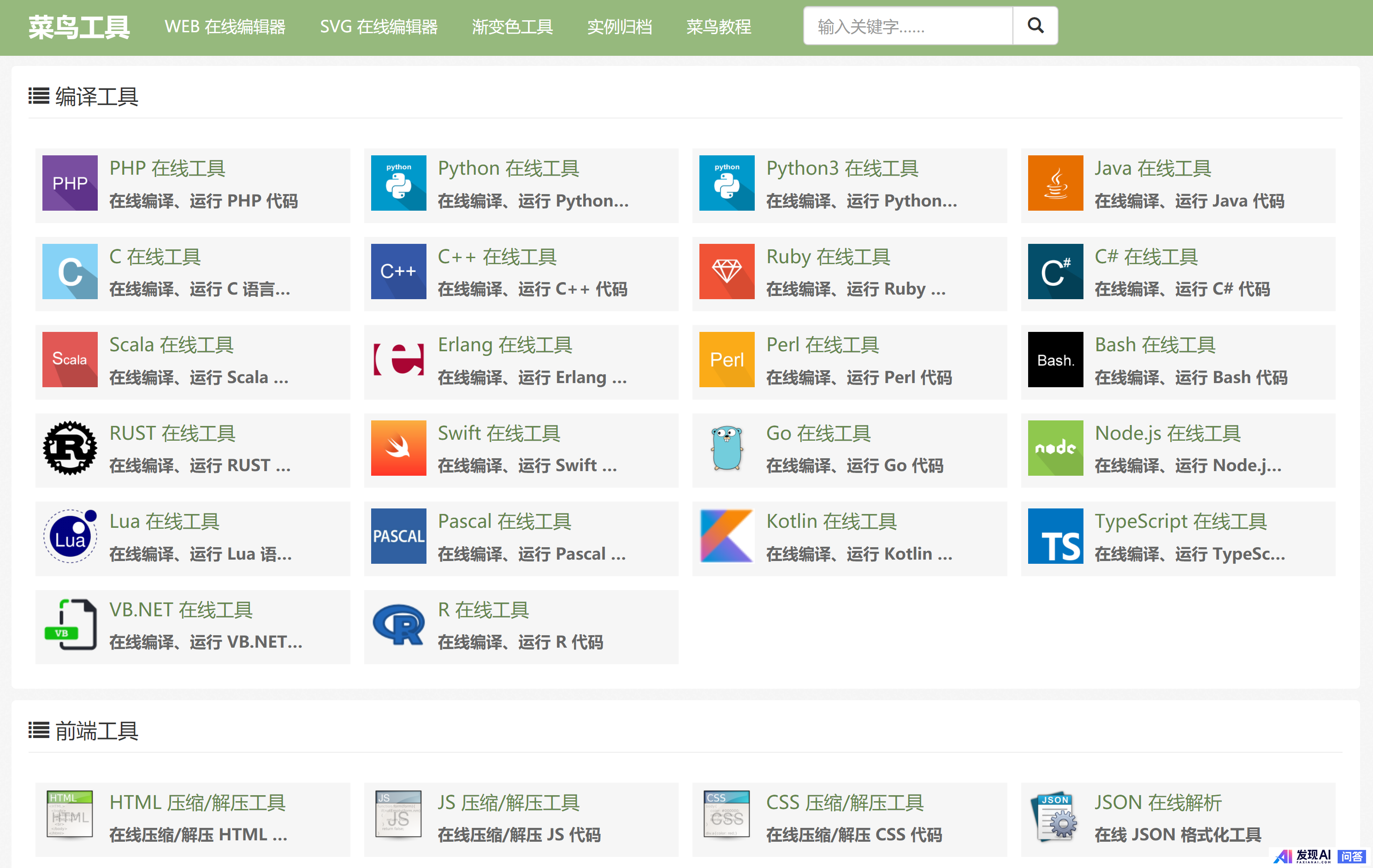The image size is (1373, 868).
Task: Click the Python tool icon
Action: pyautogui.click(x=398, y=183)
